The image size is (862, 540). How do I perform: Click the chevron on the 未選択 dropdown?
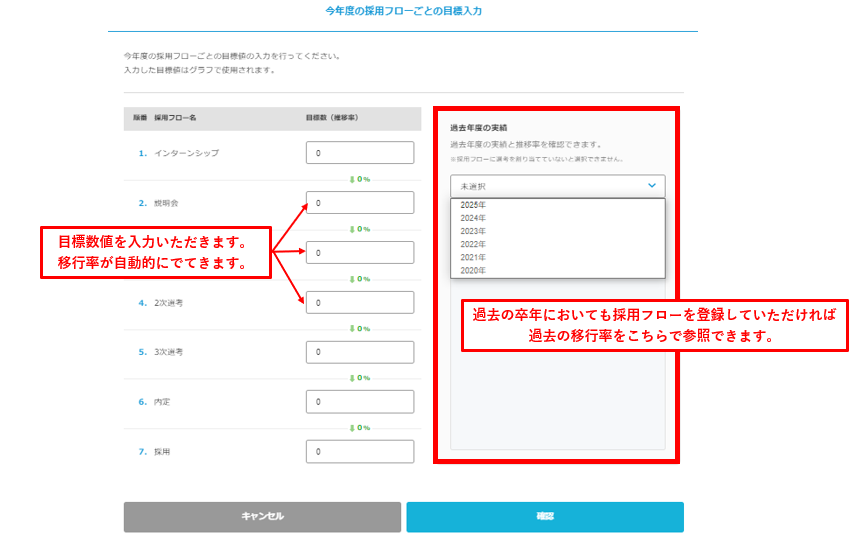point(651,186)
